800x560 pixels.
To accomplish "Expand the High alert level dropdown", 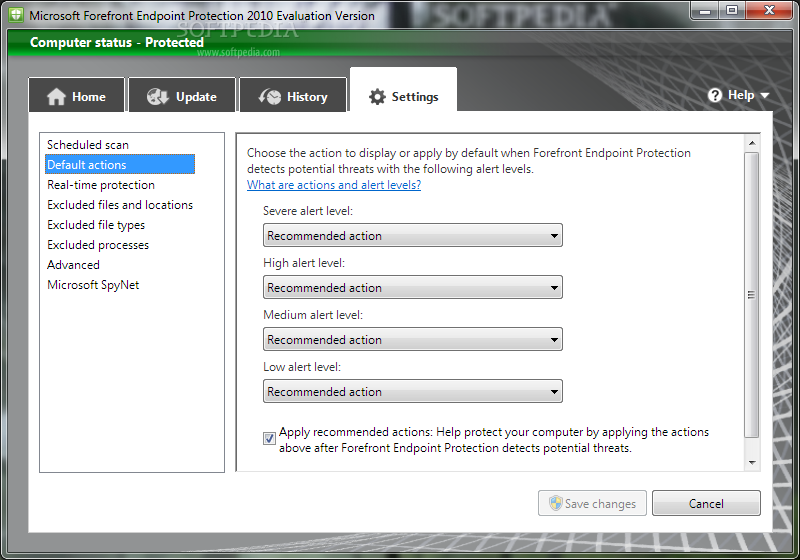I will (x=413, y=287).
